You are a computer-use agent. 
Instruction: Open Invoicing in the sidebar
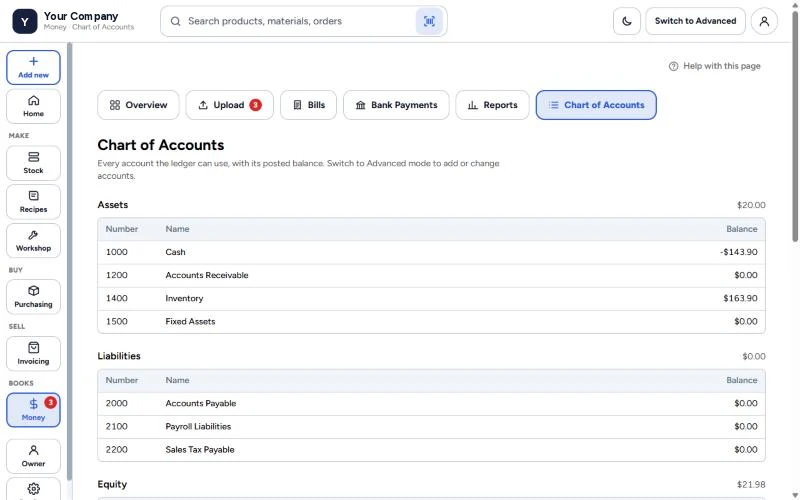[33, 354]
